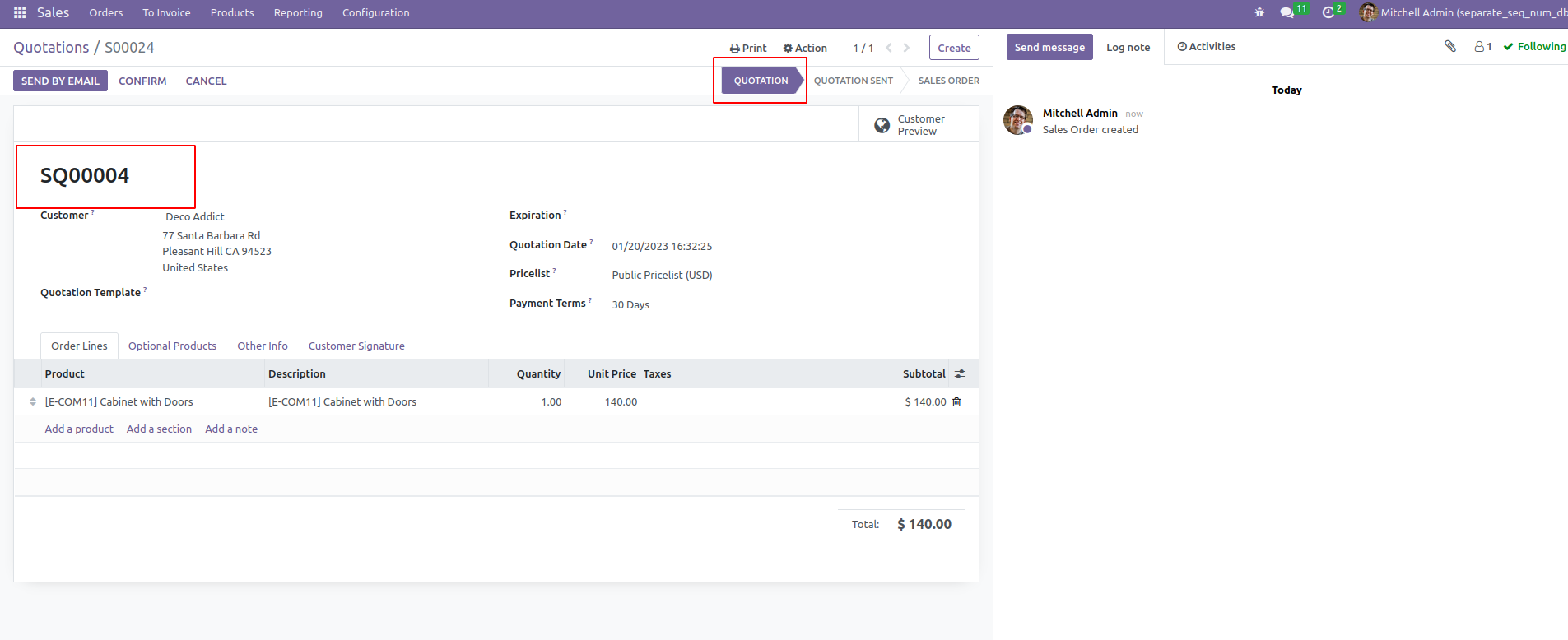The height and width of the screenshot is (640, 1568).
Task: Click the 30 Days payment terms field
Action: (x=630, y=304)
